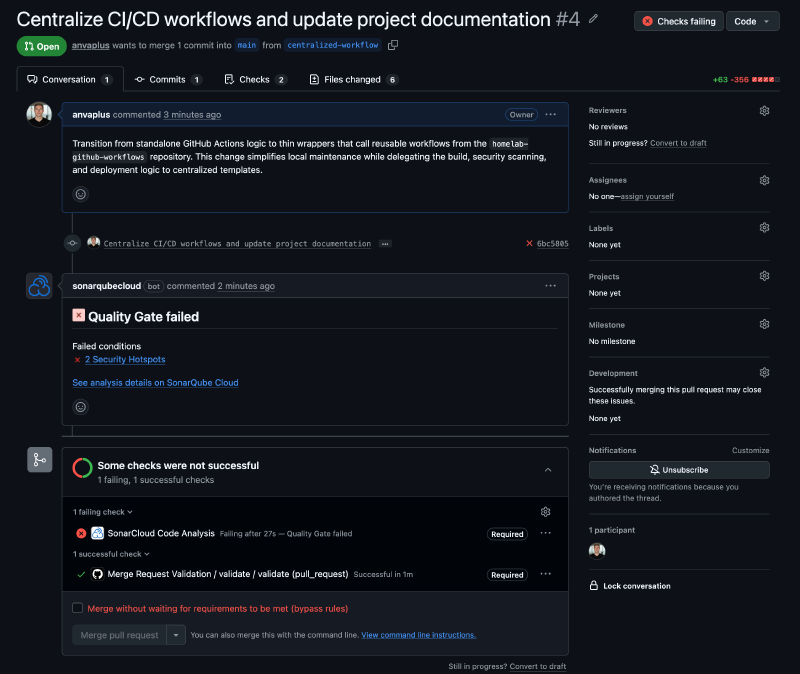Click the Milestone gear icon

(764, 324)
